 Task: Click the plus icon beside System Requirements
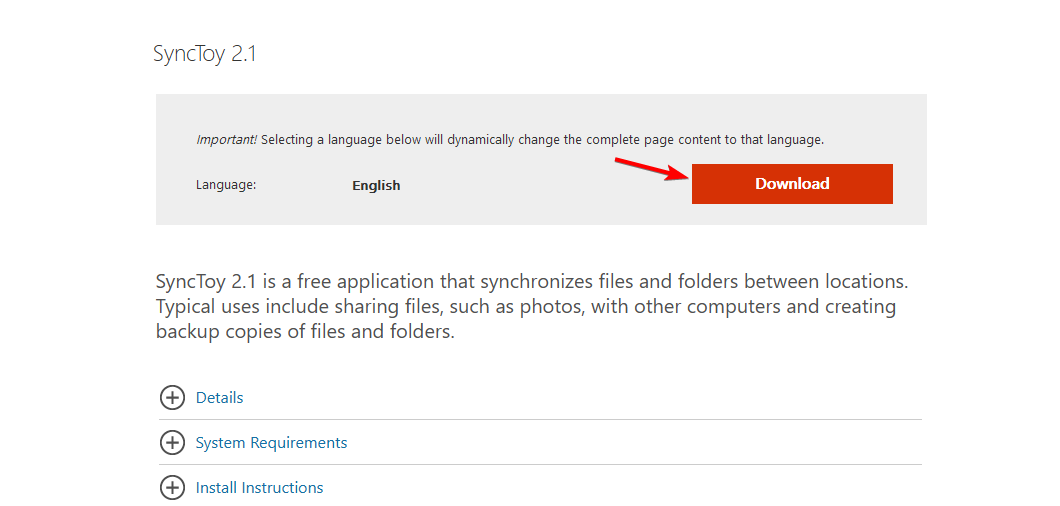click(x=172, y=443)
